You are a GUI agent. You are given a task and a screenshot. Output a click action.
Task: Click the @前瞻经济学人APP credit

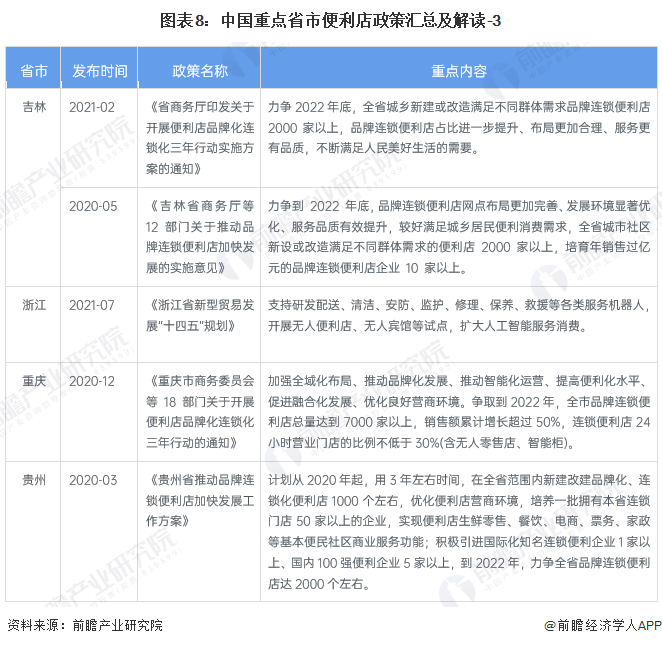coord(602,625)
